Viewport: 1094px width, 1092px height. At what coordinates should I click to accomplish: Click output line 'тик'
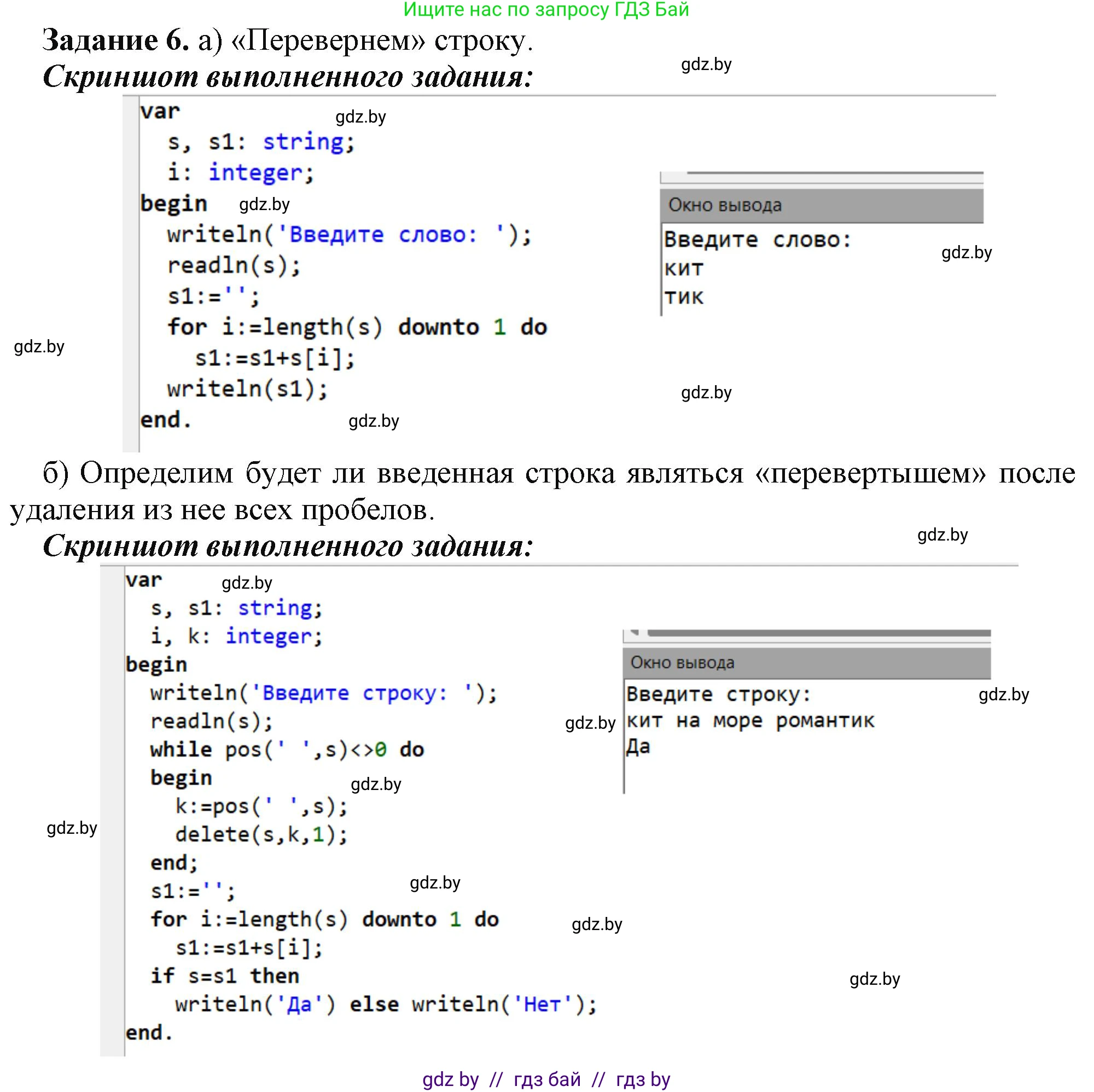684,297
